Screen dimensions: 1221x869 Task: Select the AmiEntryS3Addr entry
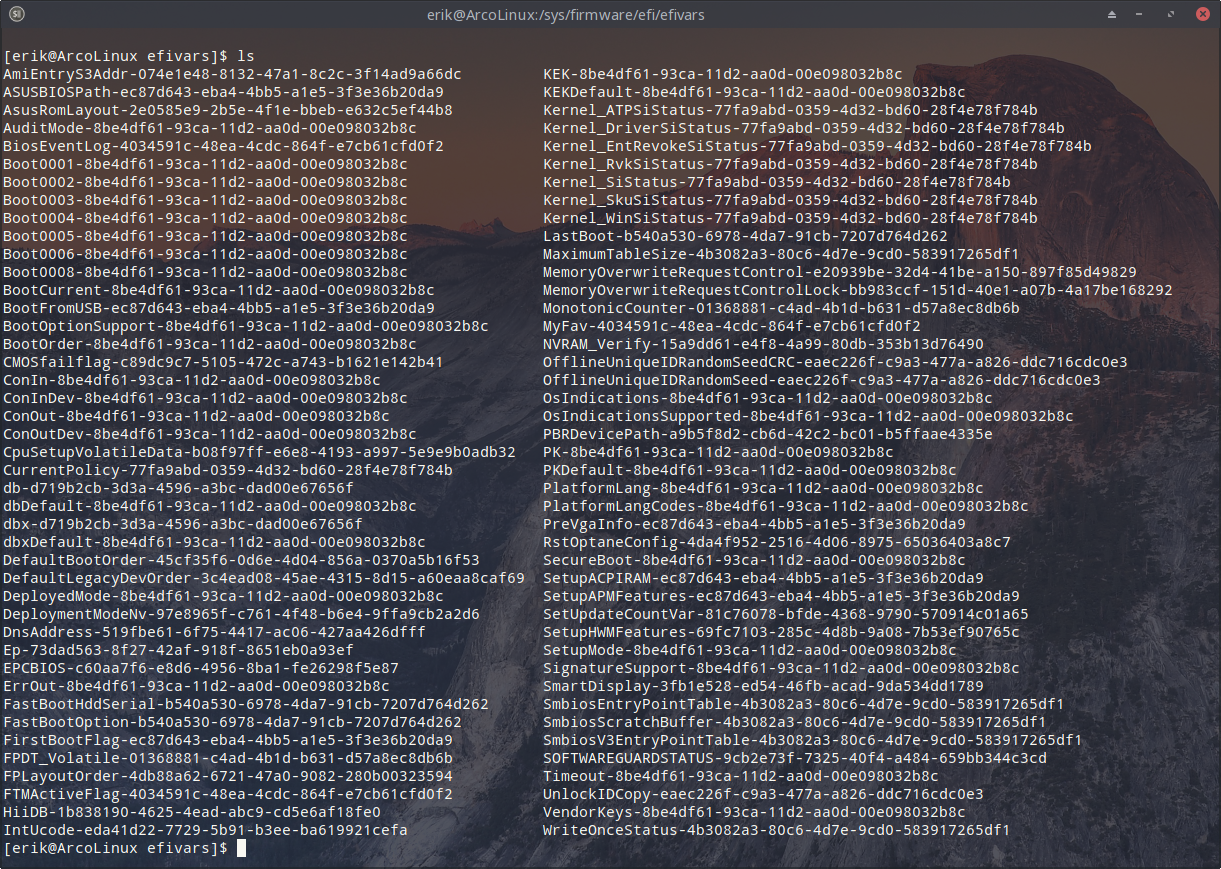(x=232, y=74)
